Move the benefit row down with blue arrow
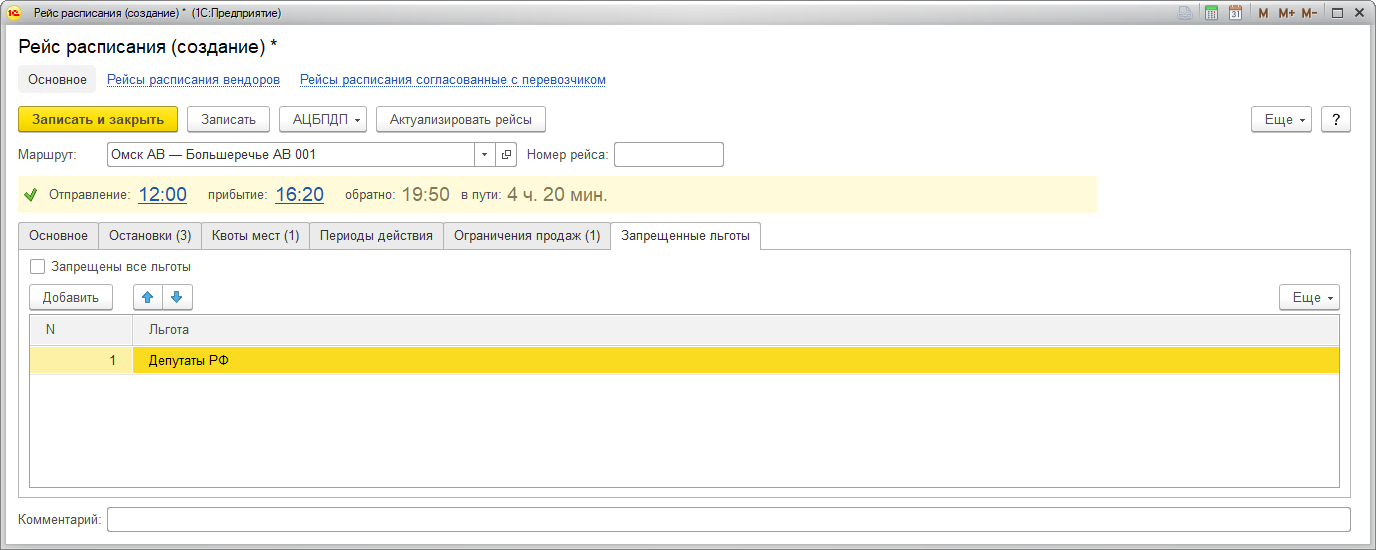The image size is (1376, 550). click(177, 297)
